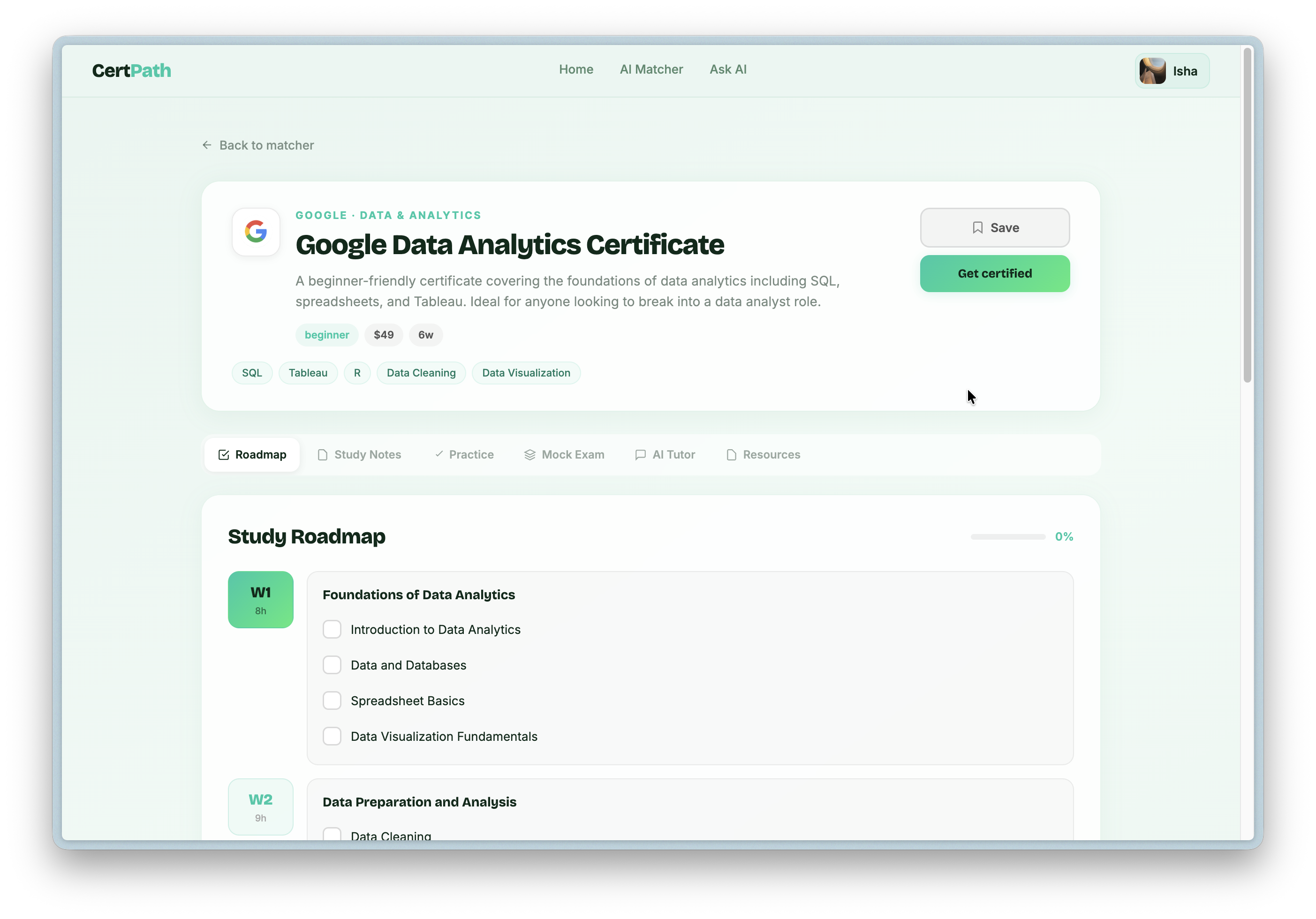Click the Tableau skill tag
The image size is (1316, 919).
[x=309, y=373]
